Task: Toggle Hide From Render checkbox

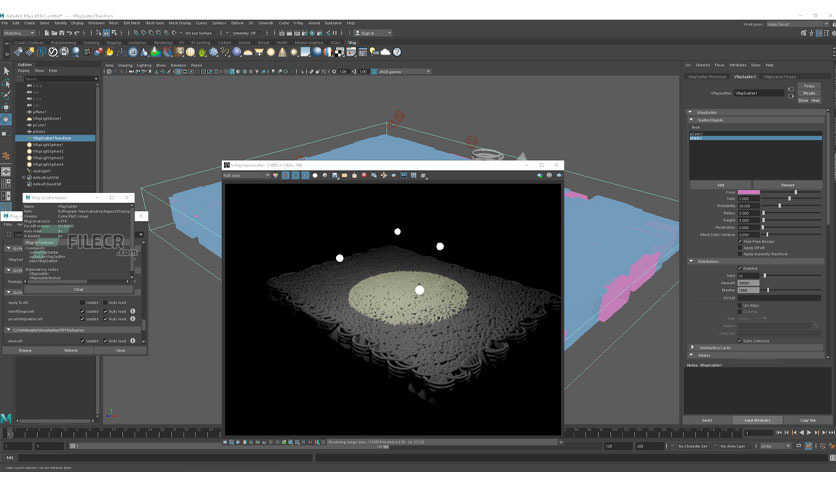Action: point(740,241)
